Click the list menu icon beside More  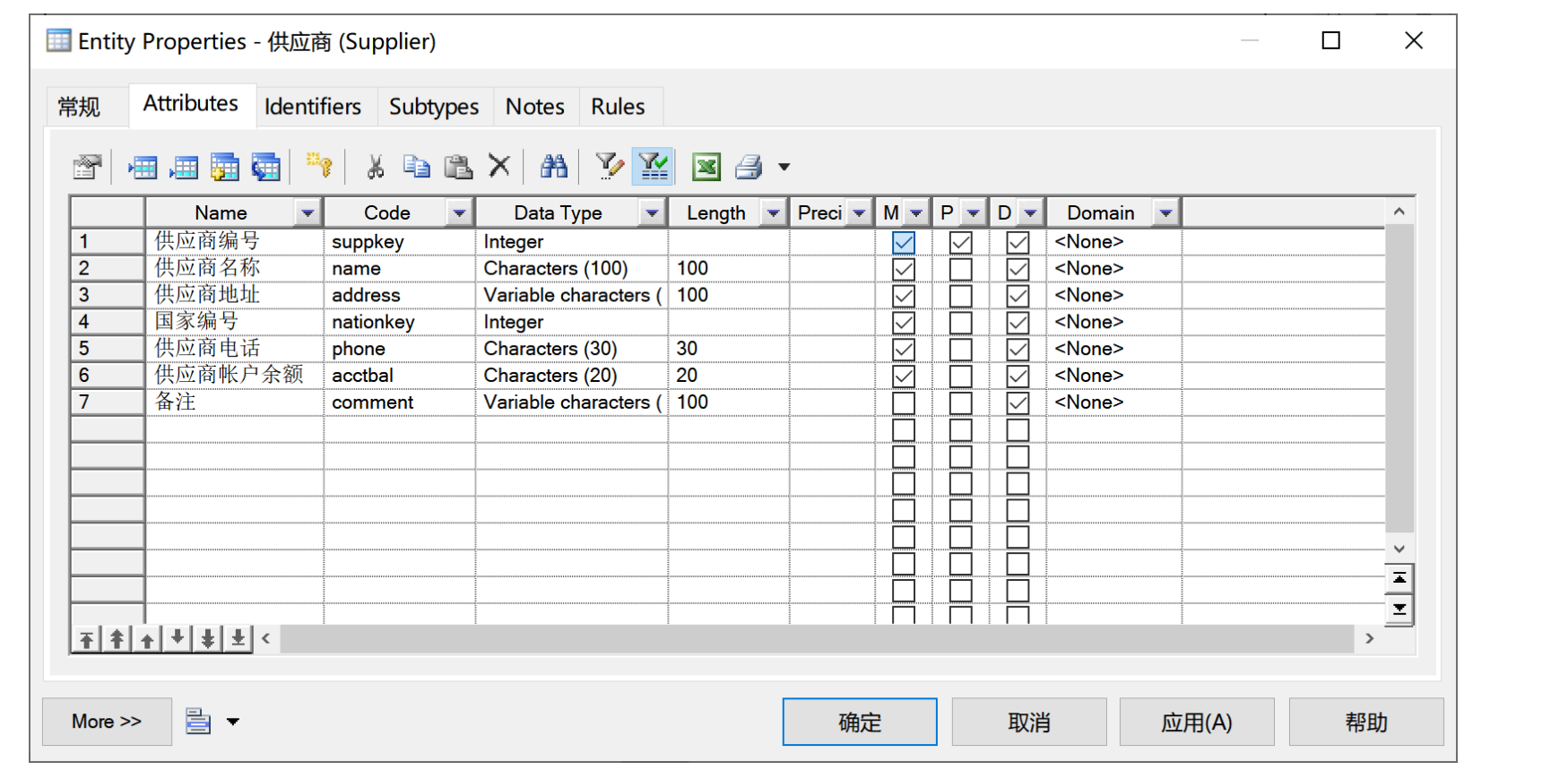pyautogui.click(x=198, y=721)
